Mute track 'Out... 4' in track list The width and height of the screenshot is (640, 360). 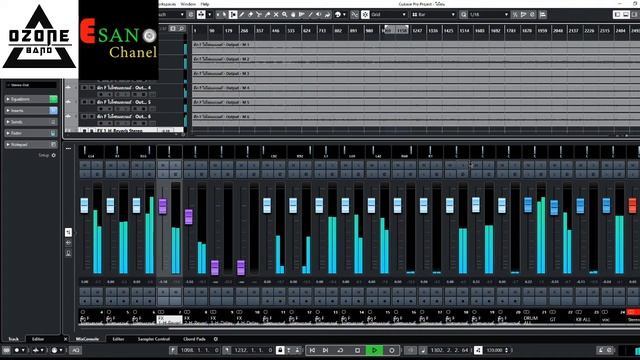coord(84,87)
